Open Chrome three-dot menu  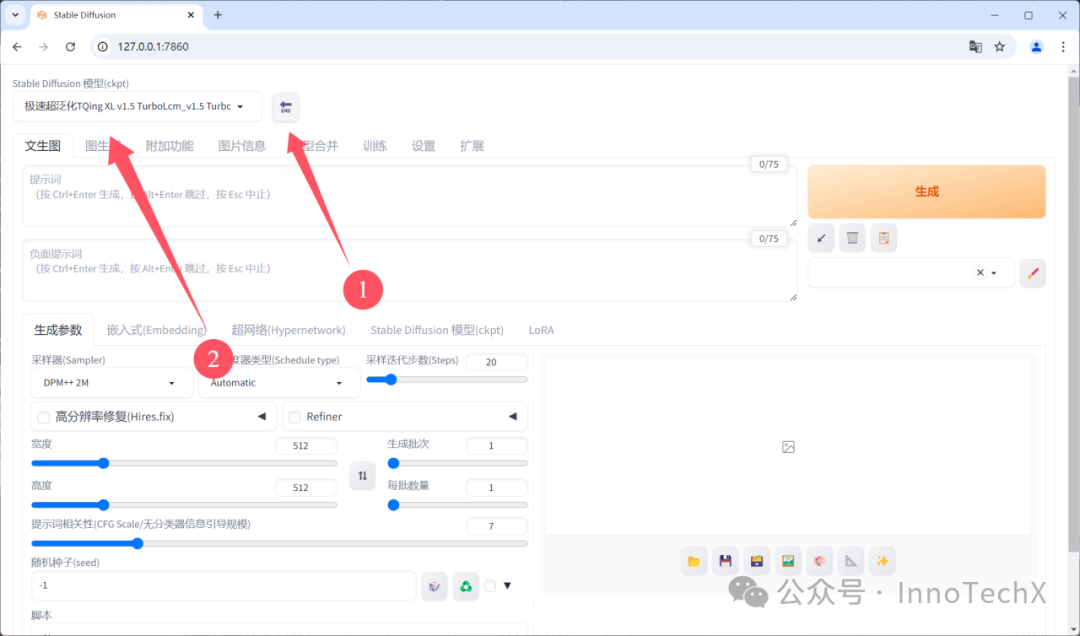click(1063, 47)
